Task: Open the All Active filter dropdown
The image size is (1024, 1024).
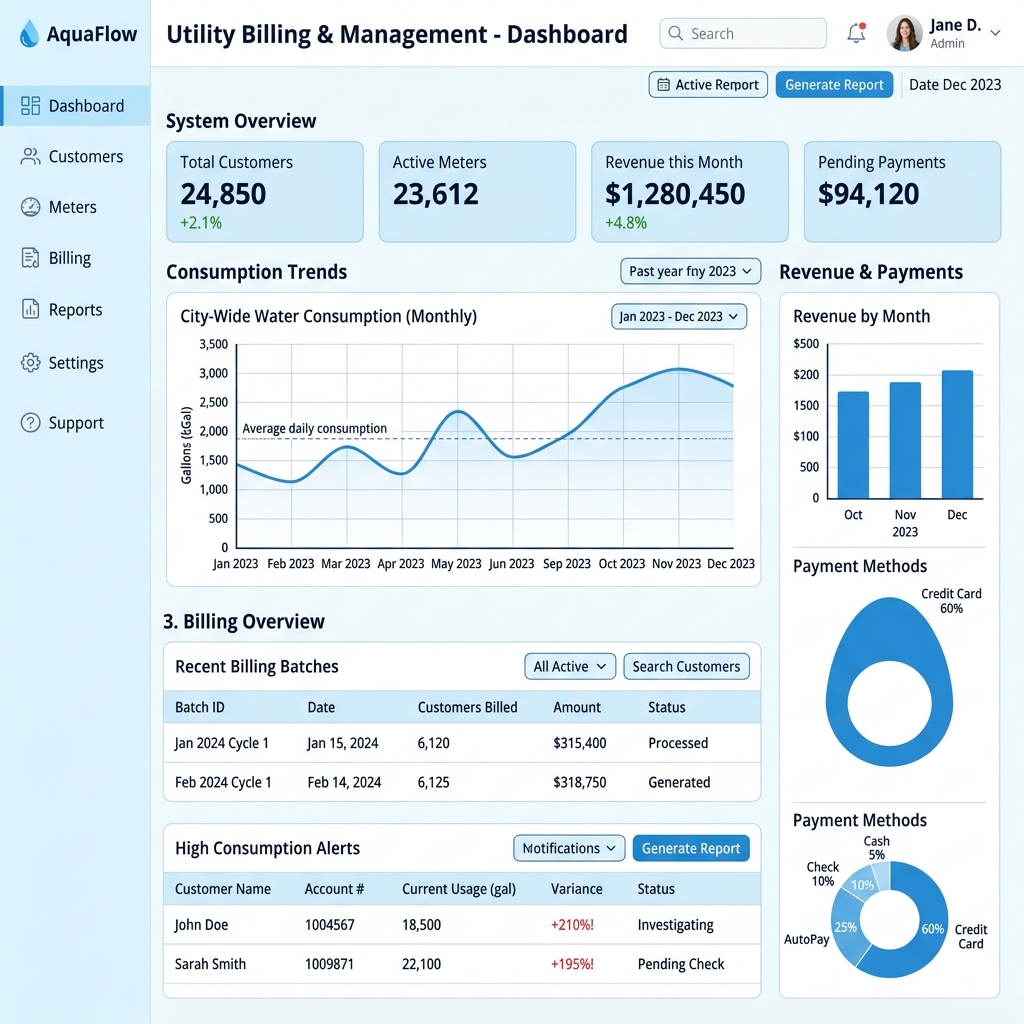Action: tap(569, 666)
